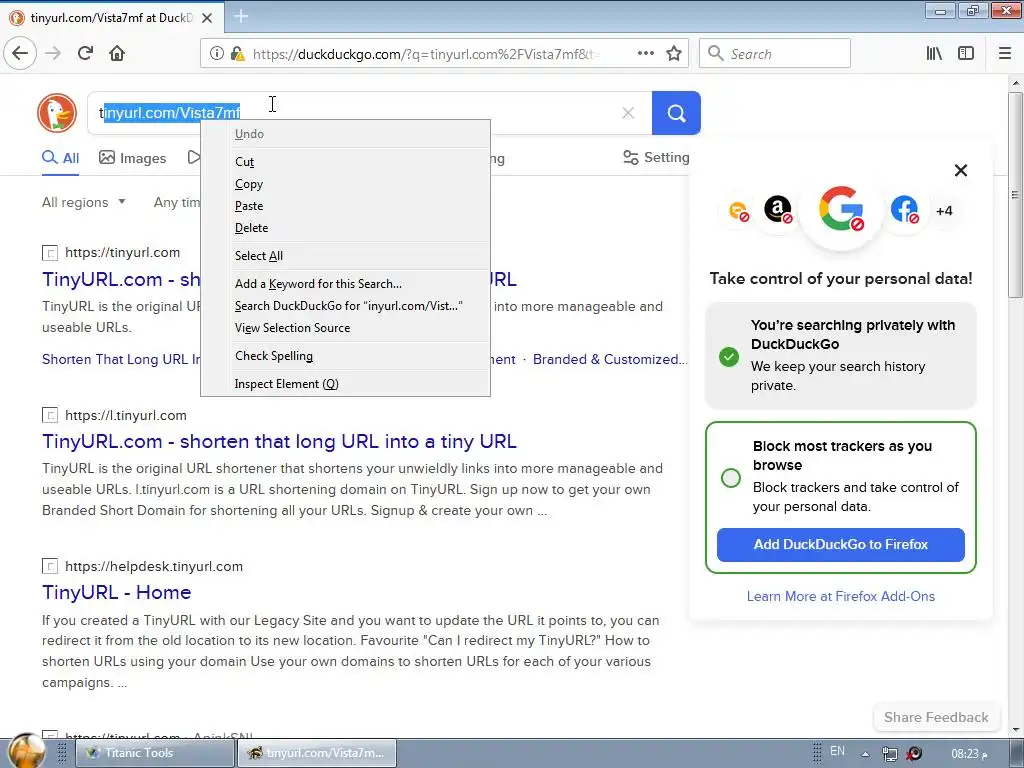Click the favicon beside https://tinyurl.com result
This screenshot has width=1024, height=768.
coord(50,253)
